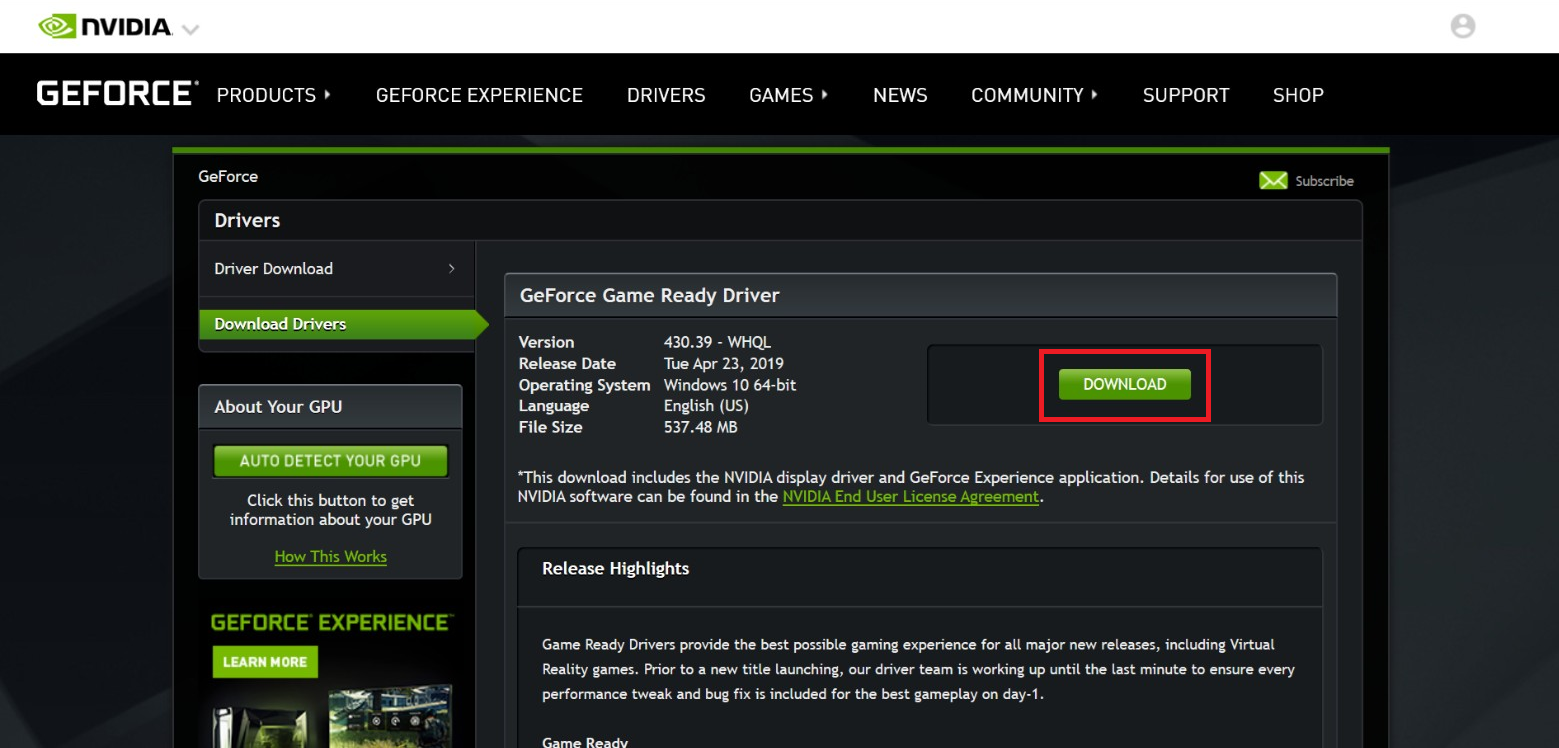Viewport: 1559px width, 748px height.
Task: Expand the Games menu arrow
Action: pos(825,95)
